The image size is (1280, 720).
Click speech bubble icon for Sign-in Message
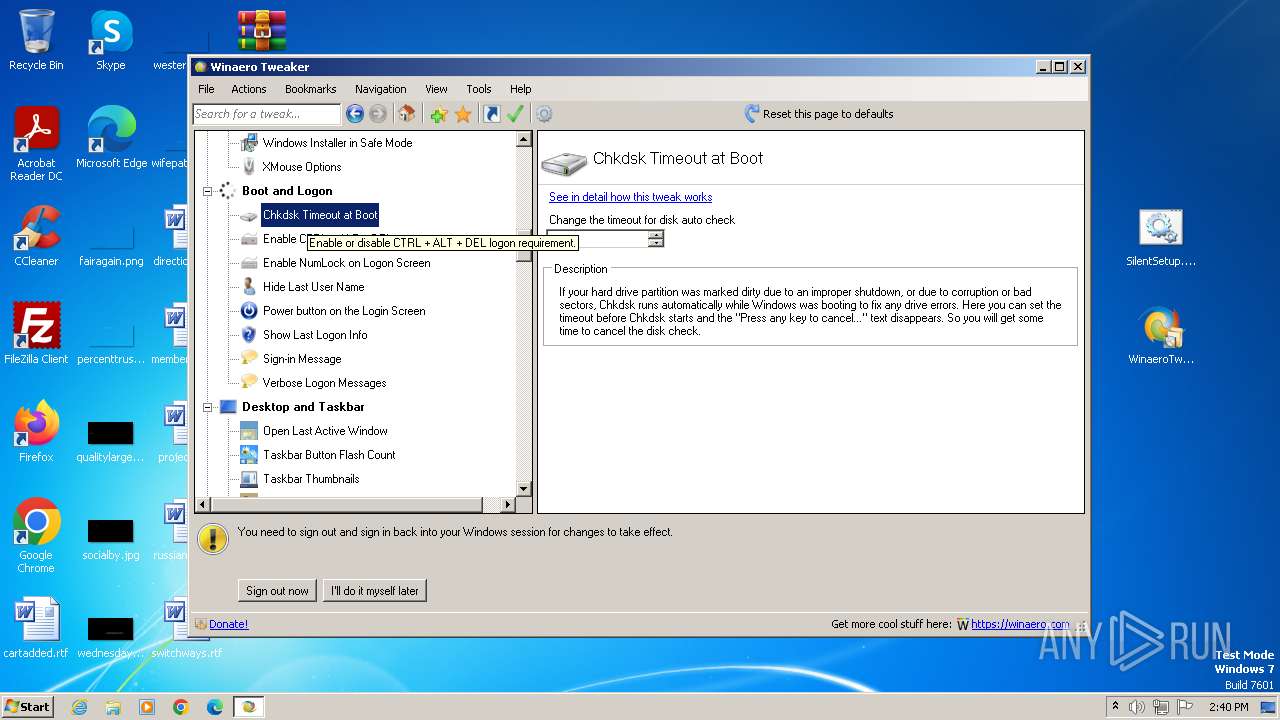(249, 359)
